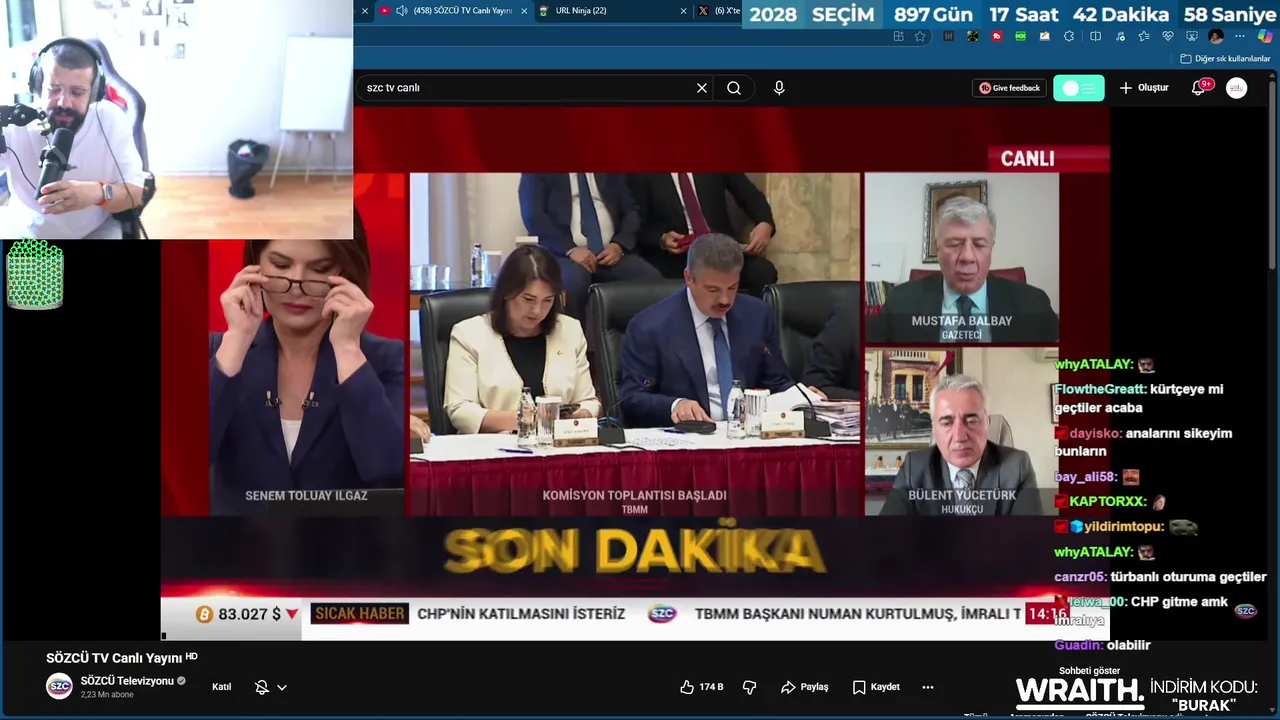This screenshot has width=1280, height=720.
Task: Open the Edge extensions puzzle icon
Action: coord(1069,36)
